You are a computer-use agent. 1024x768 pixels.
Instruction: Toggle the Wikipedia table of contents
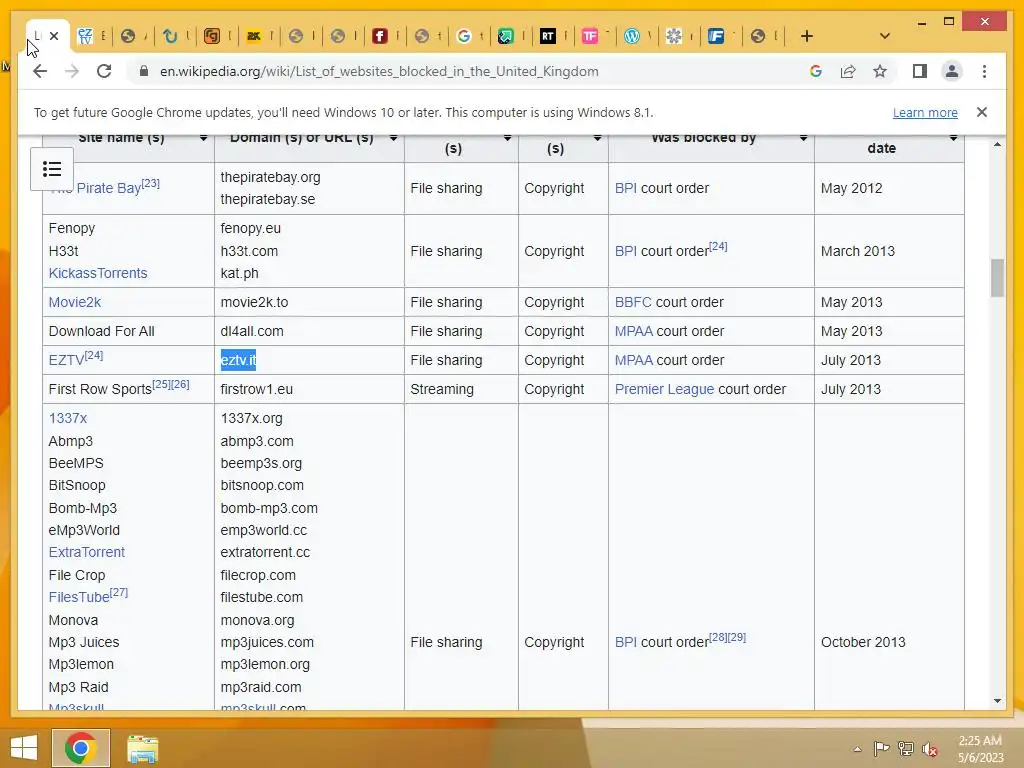coord(52,169)
